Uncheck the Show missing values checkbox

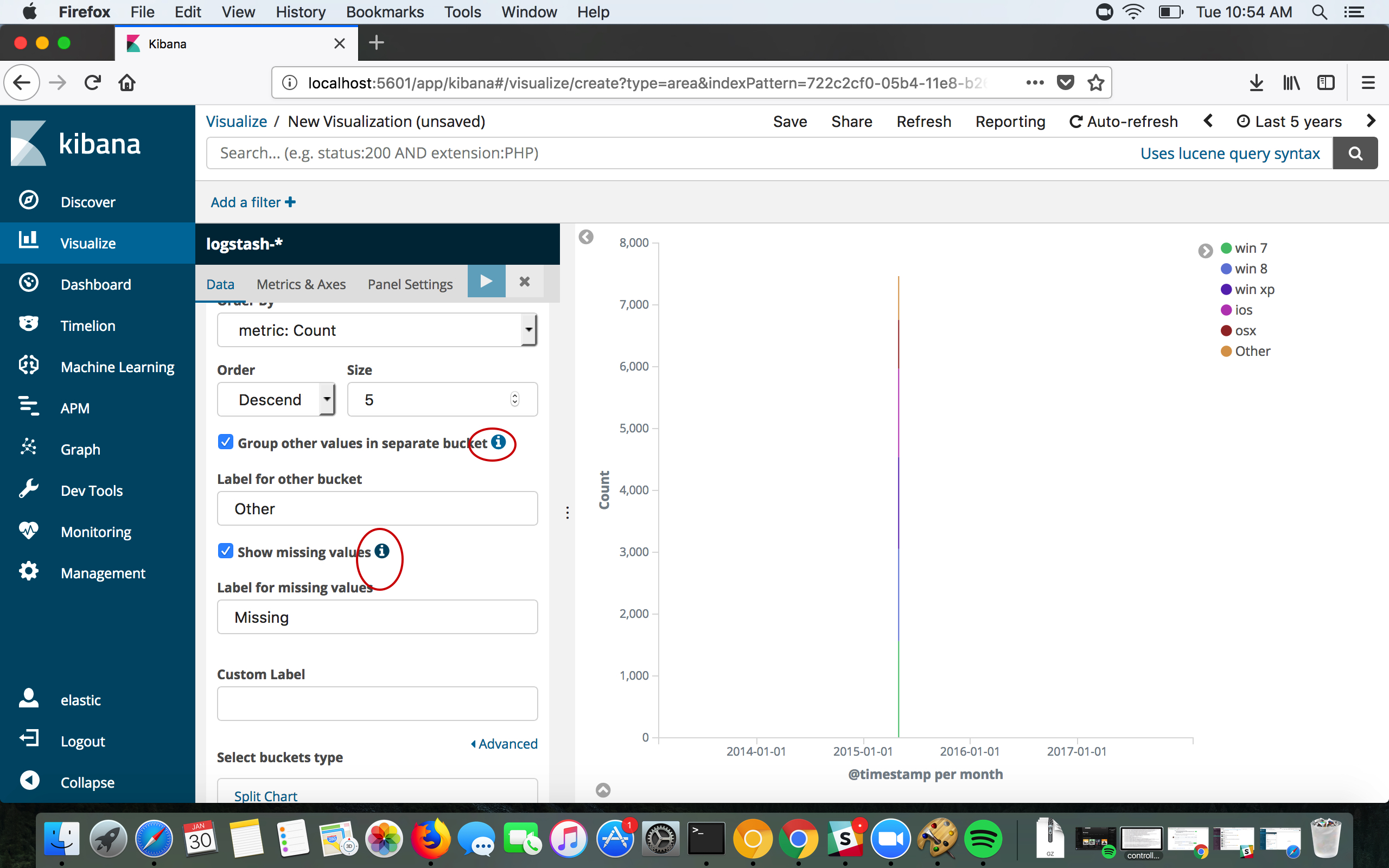[x=226, y=551]
